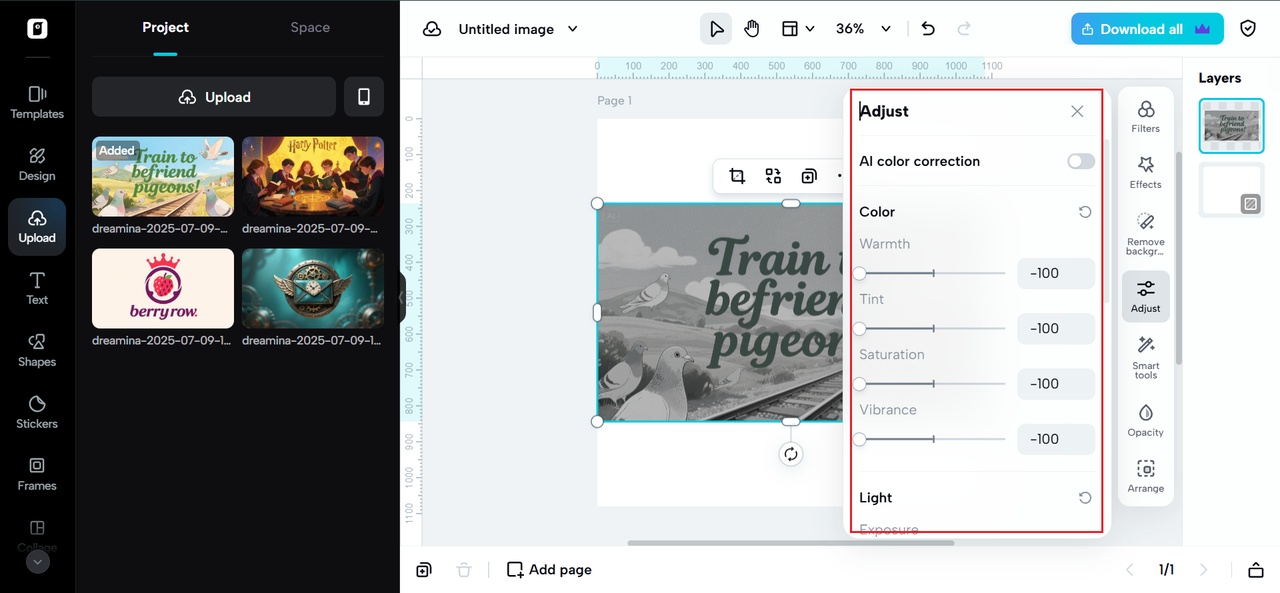Image resolution: width=1280 pixels, height=593 pixels.
Task: Select the berry row logo thumbnail
Action: point(163,289)
